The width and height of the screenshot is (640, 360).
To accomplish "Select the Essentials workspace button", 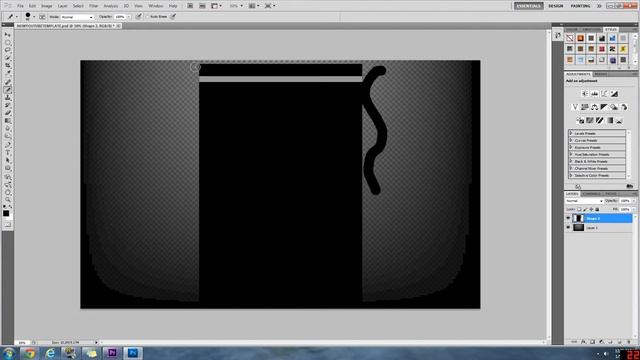I will click(529, 6).
